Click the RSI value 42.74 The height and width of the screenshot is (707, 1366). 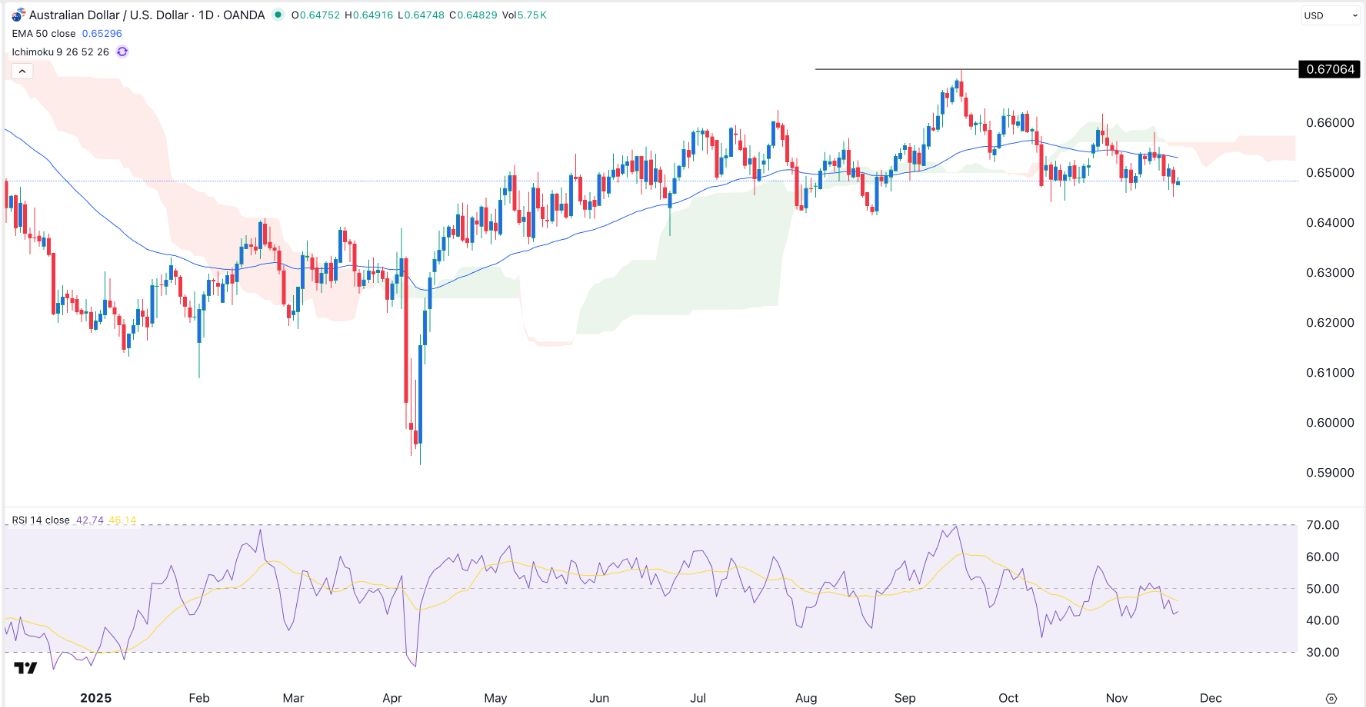coord(90,520)
